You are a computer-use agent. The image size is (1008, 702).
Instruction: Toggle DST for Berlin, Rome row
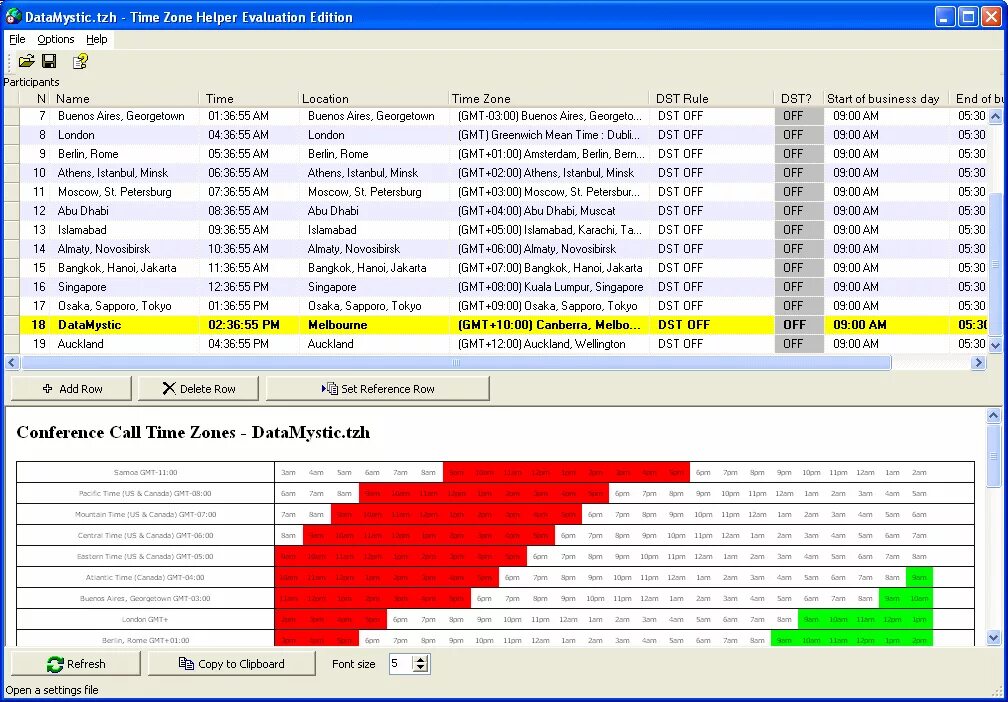[799, 154]
